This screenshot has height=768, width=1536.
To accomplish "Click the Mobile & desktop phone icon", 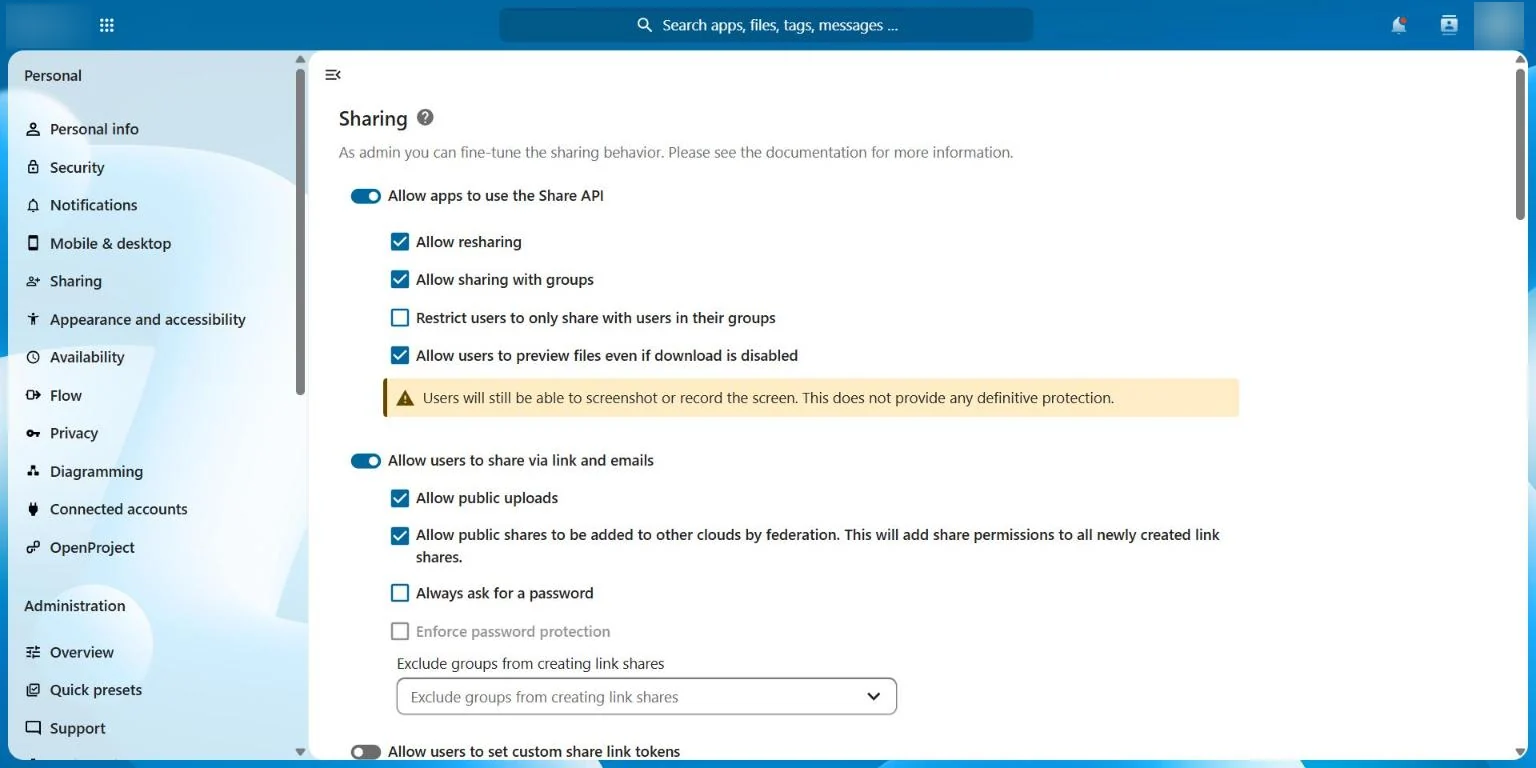I will pos(33,243).
